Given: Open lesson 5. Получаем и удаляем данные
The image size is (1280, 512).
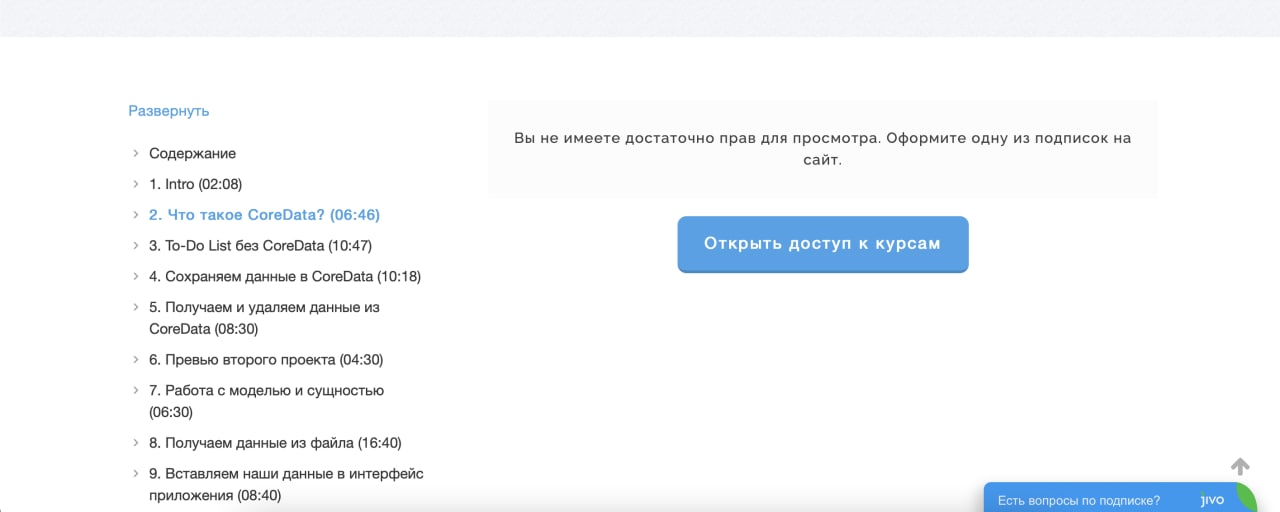Looking at the screenshot, I should pyautogui.click(x=265, y=318).
